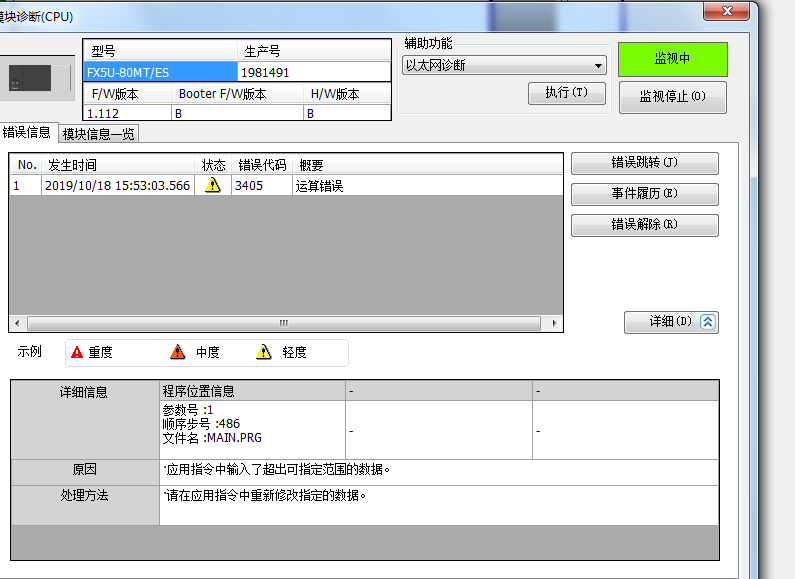The width and height of the screenshot is (795, 579).
Task: Select the FX5U-80MT/ES model cell
Action: pyautogui.click(x=160, y=72)
